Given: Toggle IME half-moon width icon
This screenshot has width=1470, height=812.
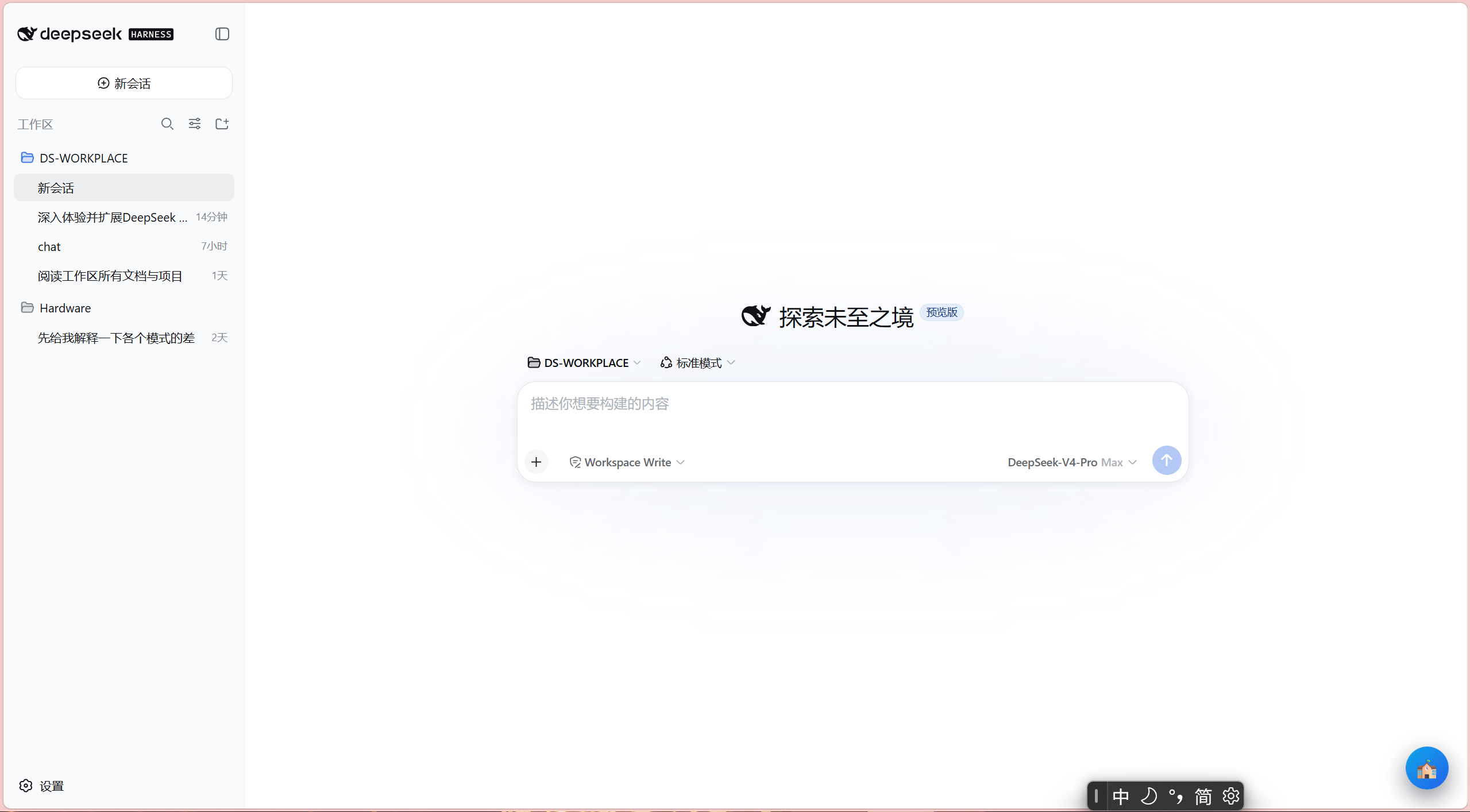Looking at the screenshot, I should (x=1148, y=796).
